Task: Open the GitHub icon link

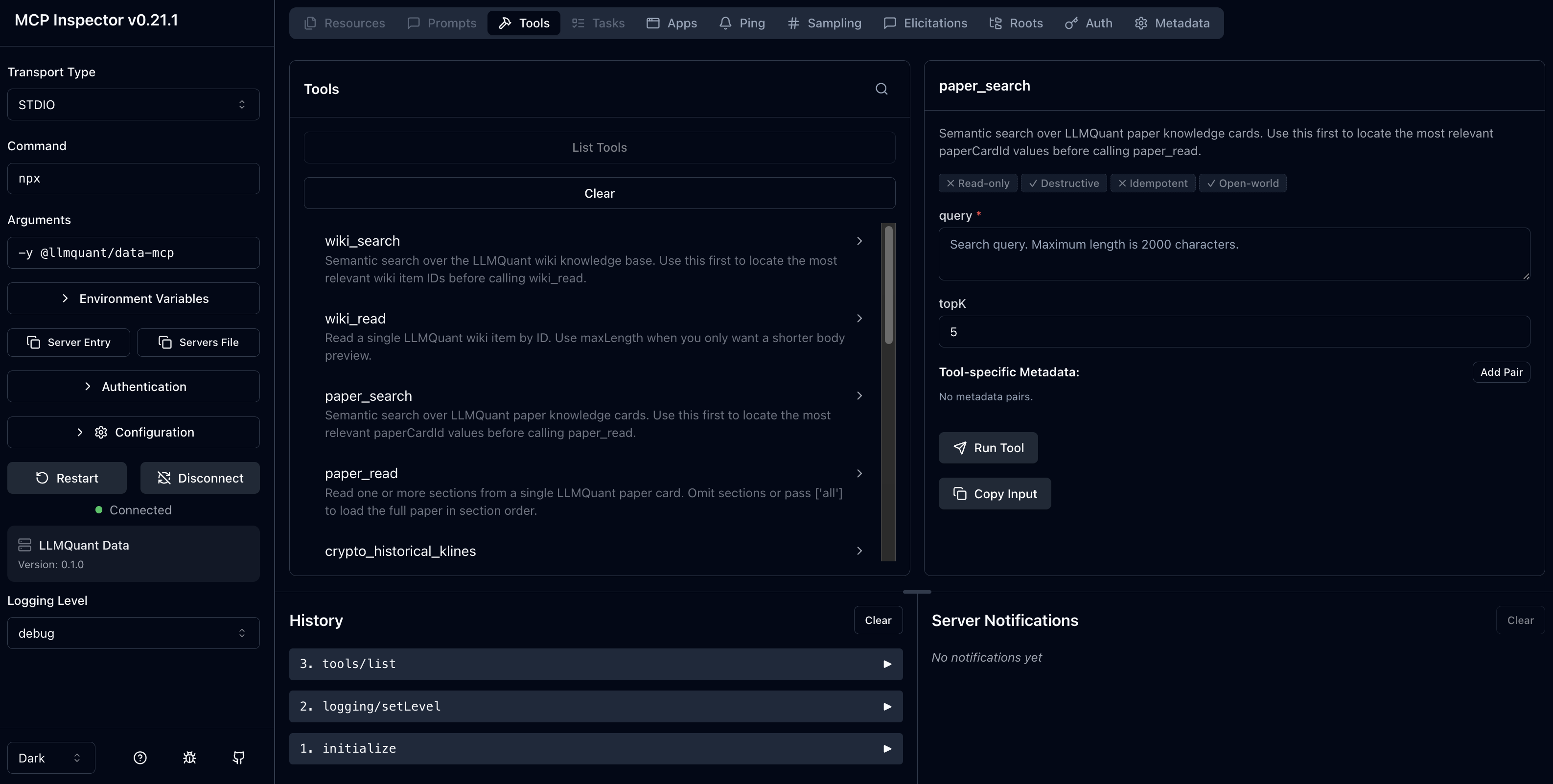Action: (239, 758)
